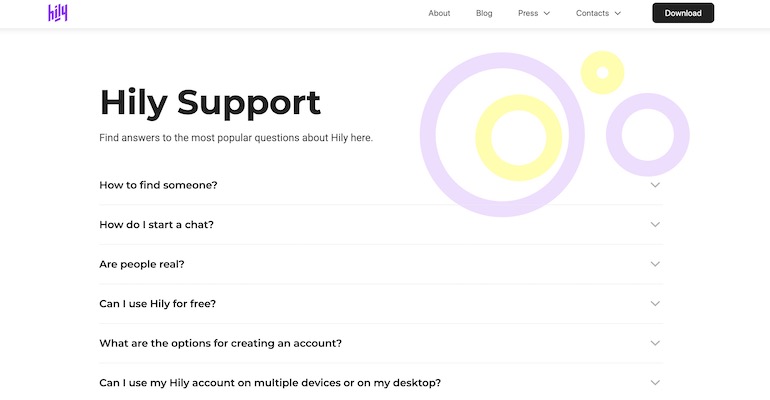Image resolution: width=770 pixels, height=400 pixels.
Task: Click chevron beside multiple devices question
Action: pos(655,382)
